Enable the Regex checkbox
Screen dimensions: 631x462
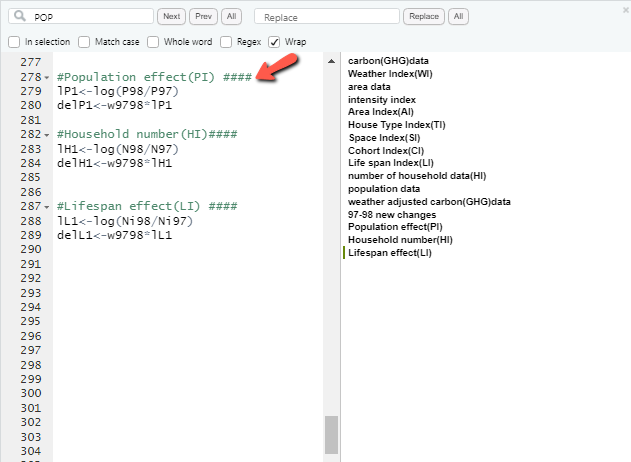click(x=226, y=42)
